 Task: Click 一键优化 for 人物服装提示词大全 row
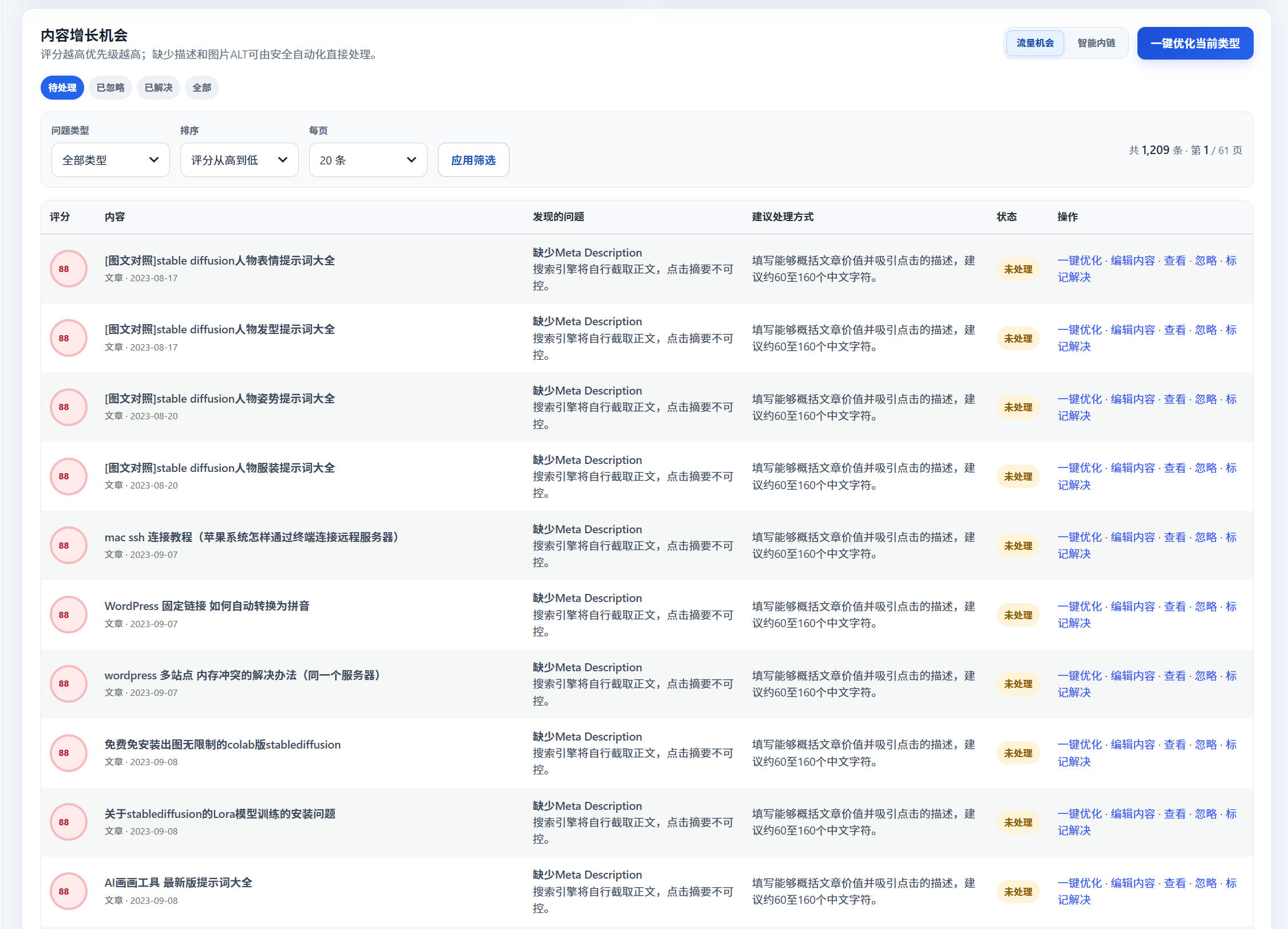[x=1080, y=468]
